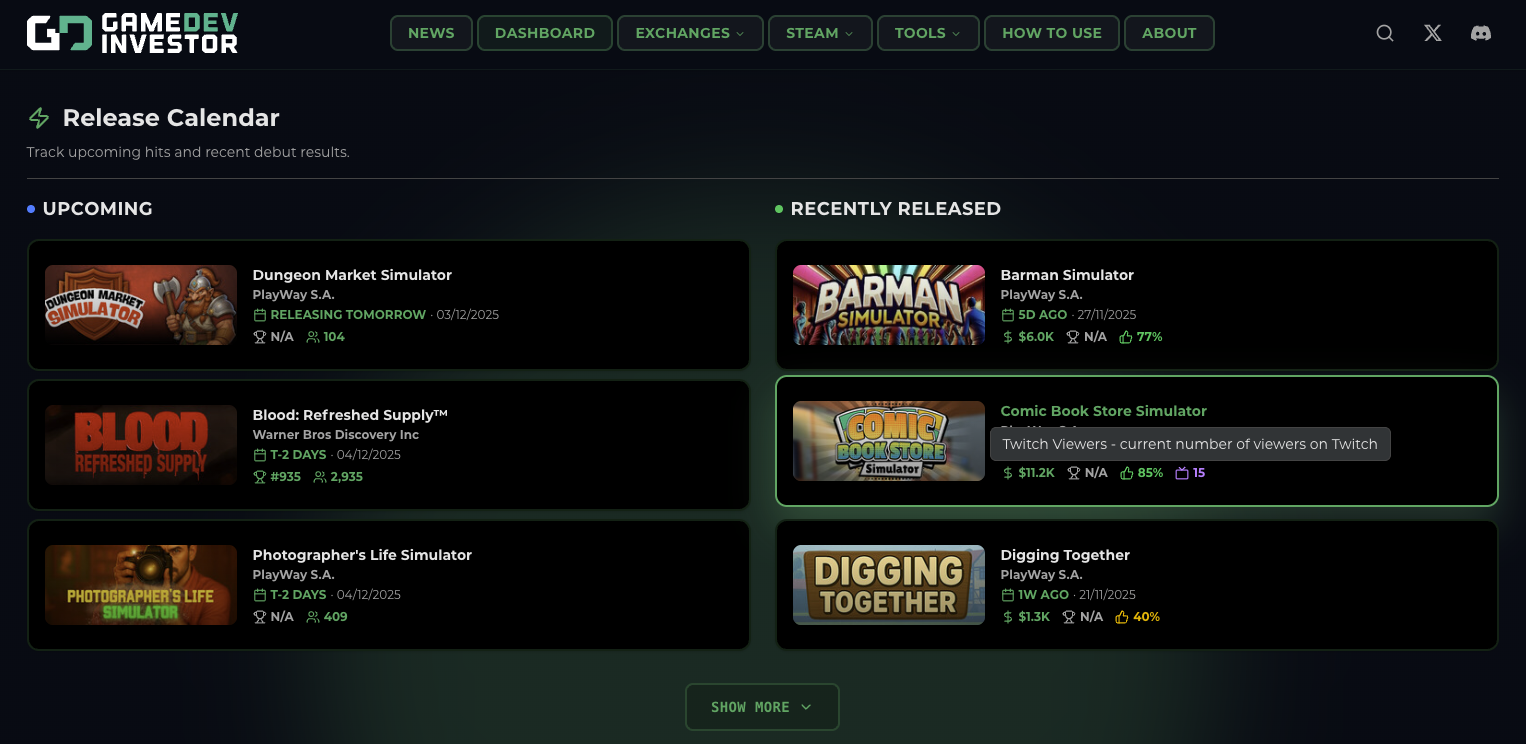The height and width of the screenshot is (744, 1526).
Task: Expand the EXCHANGES dropdown menu
Action: click(690, 32)
